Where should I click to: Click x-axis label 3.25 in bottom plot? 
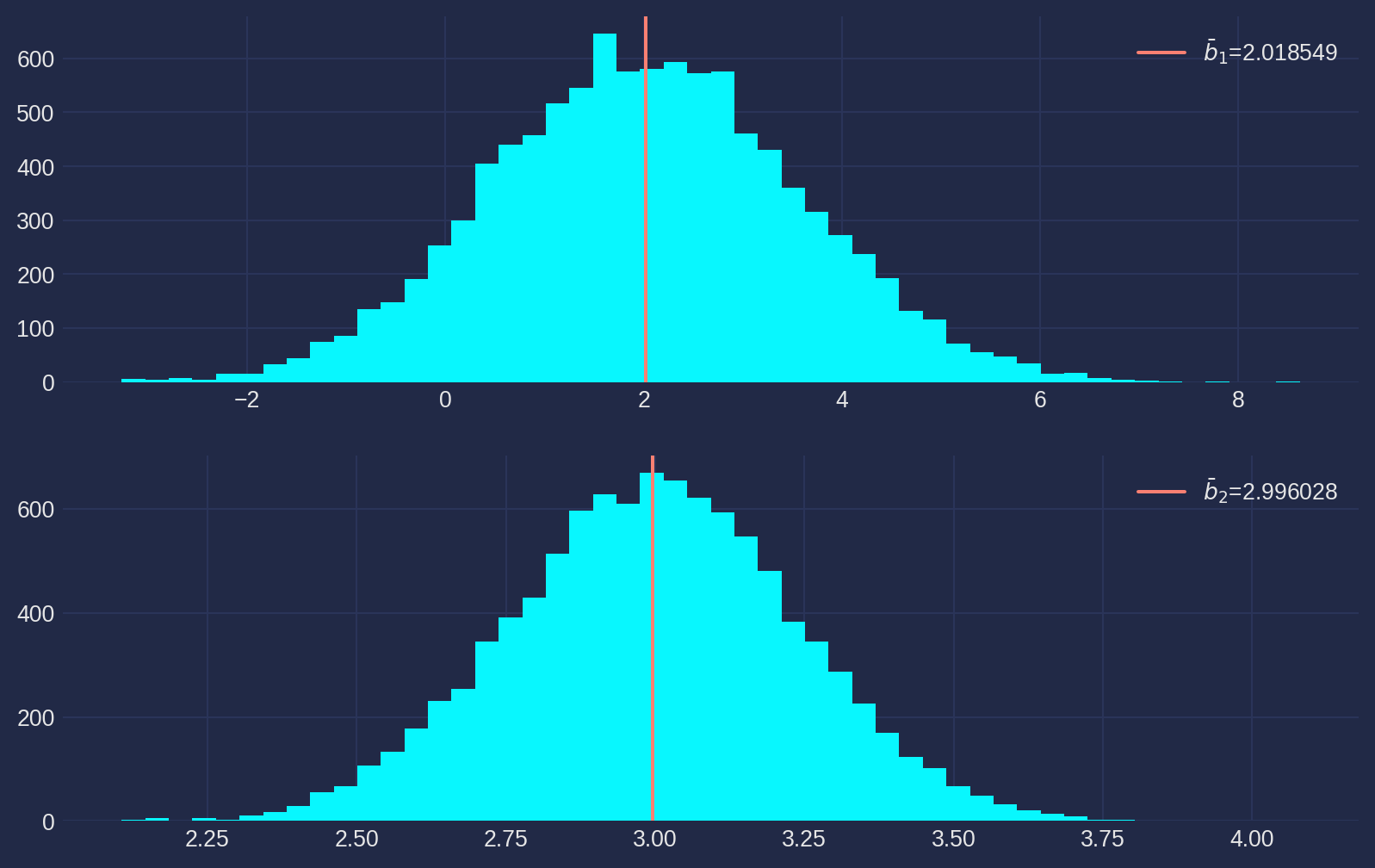[x=804, y=840]
